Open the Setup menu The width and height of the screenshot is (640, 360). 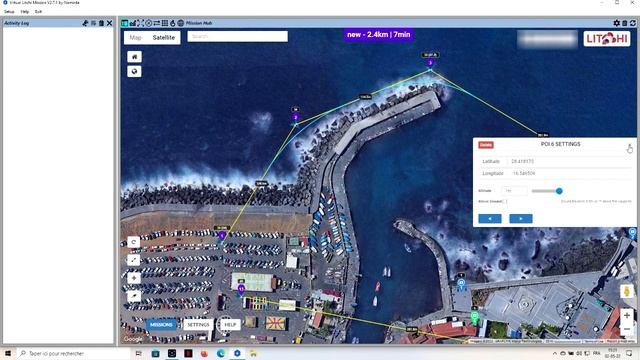(9, 12)
